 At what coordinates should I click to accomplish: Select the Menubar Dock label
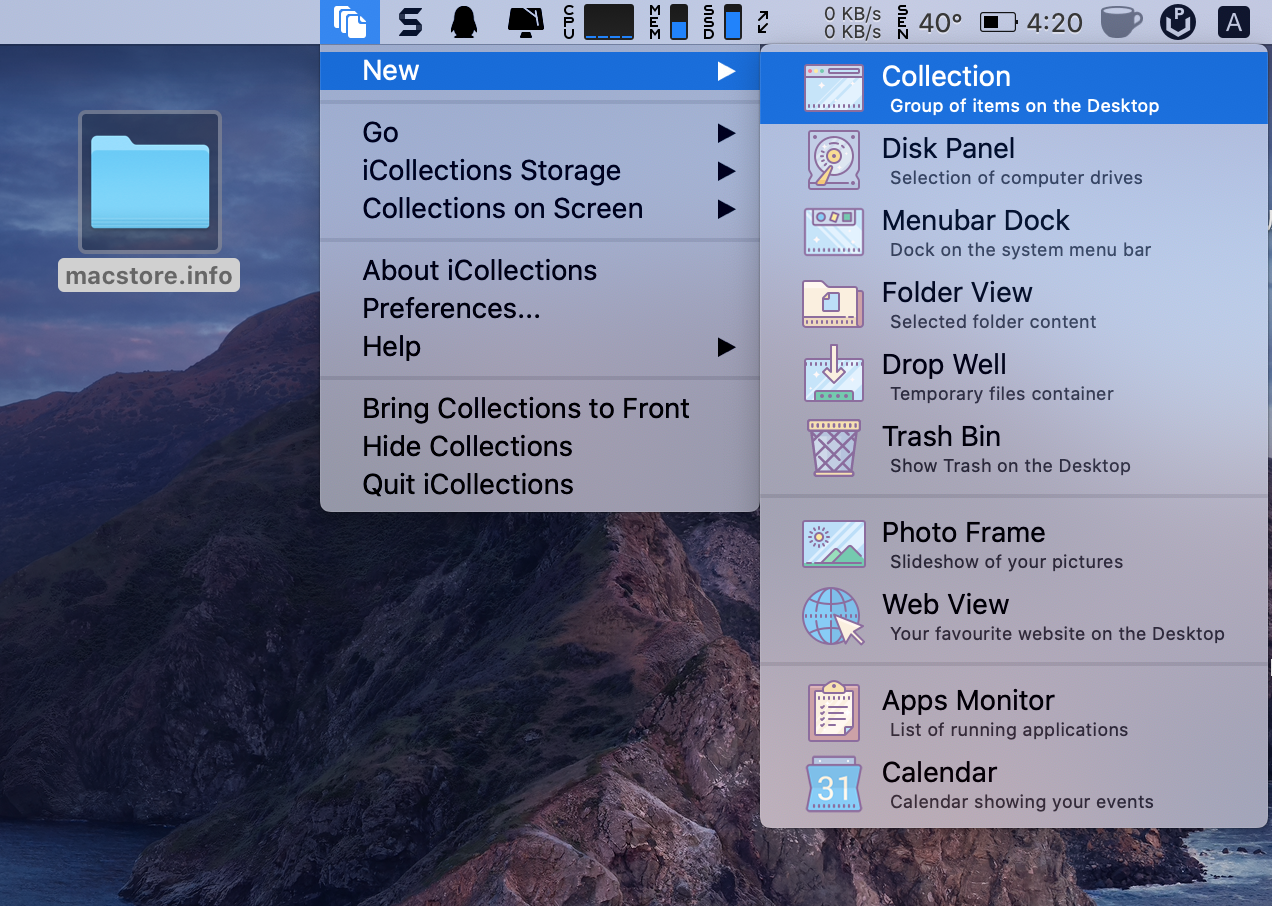pos(976,221)
